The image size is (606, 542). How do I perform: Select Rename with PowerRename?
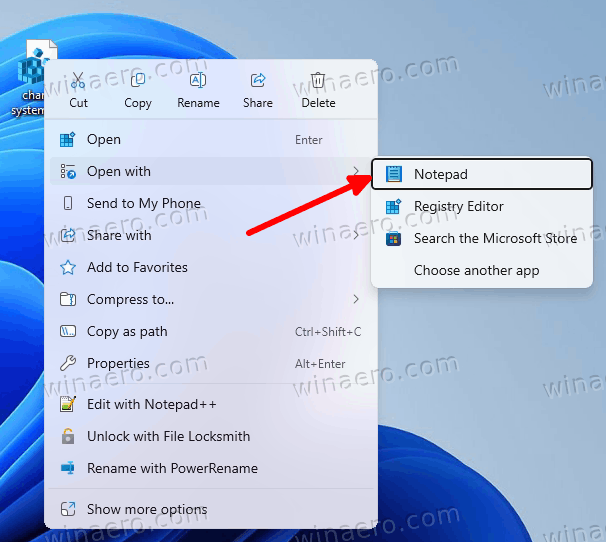(x=210, y=469)
